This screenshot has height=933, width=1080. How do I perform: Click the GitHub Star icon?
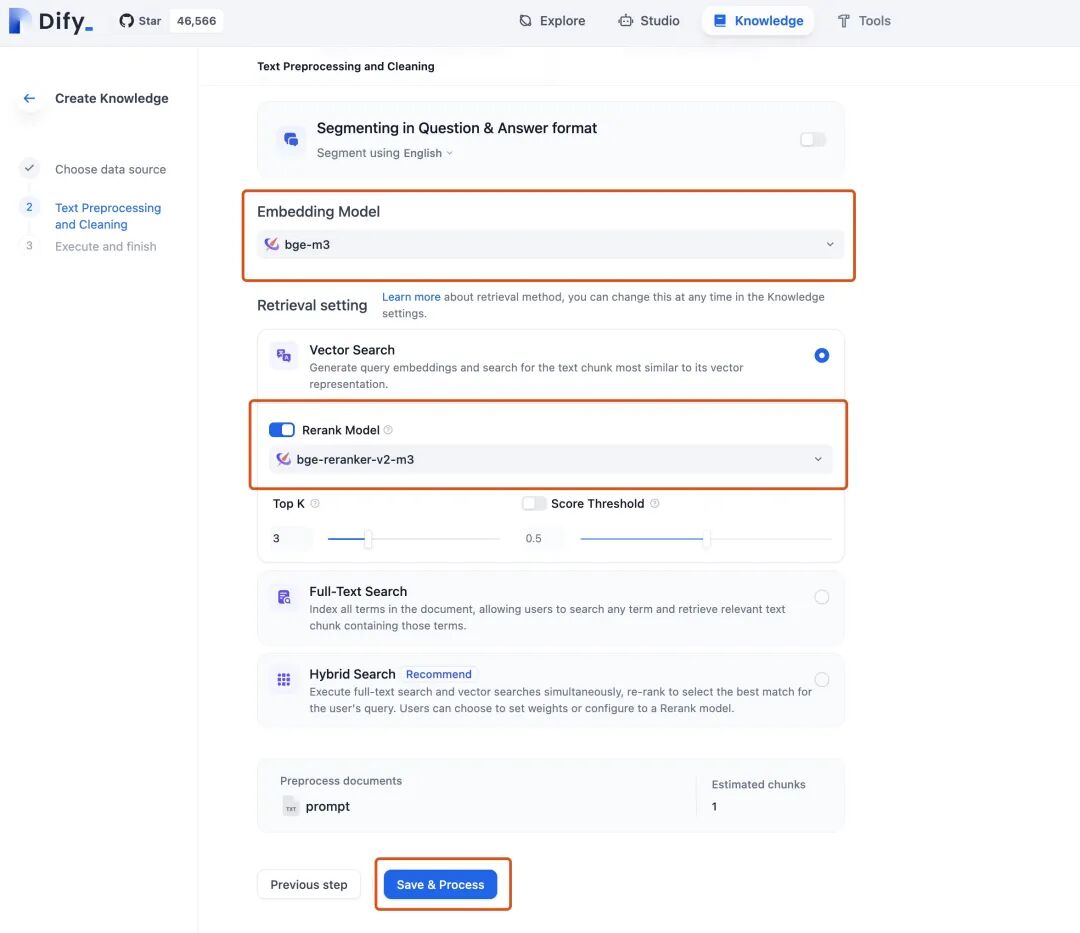(x=126, y=21)
